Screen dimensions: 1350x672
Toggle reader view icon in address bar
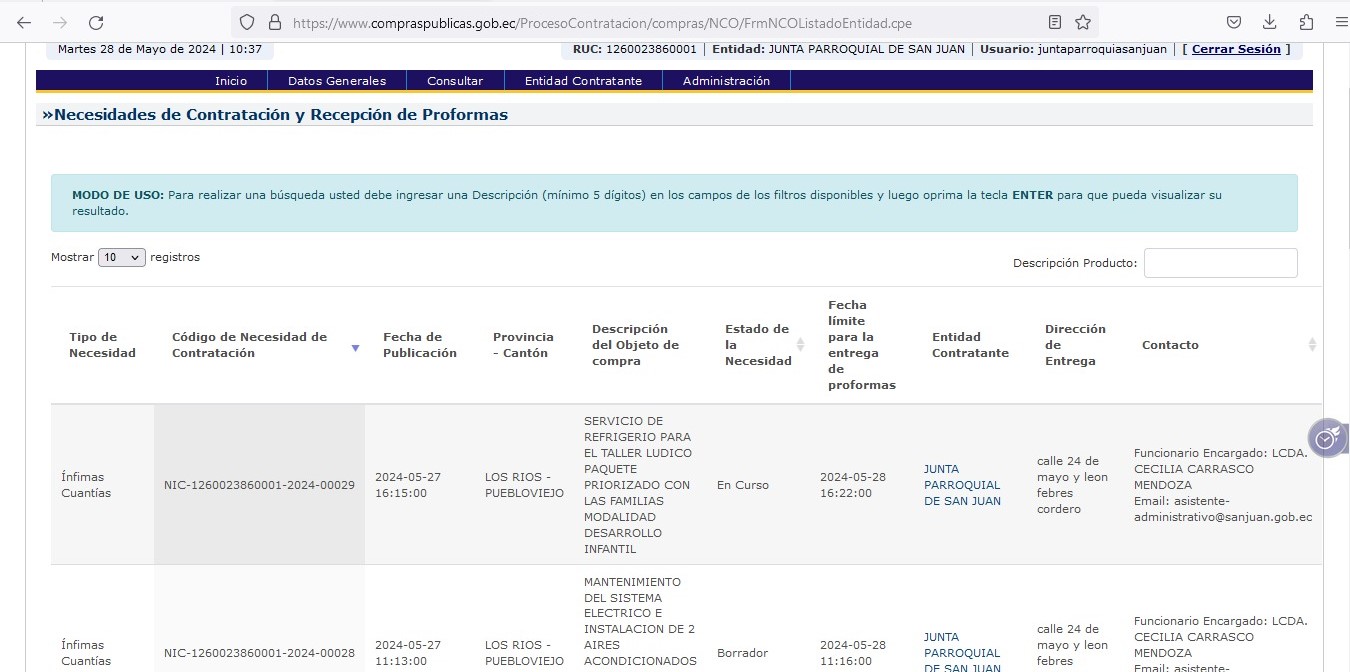(x=1055, y=22)
